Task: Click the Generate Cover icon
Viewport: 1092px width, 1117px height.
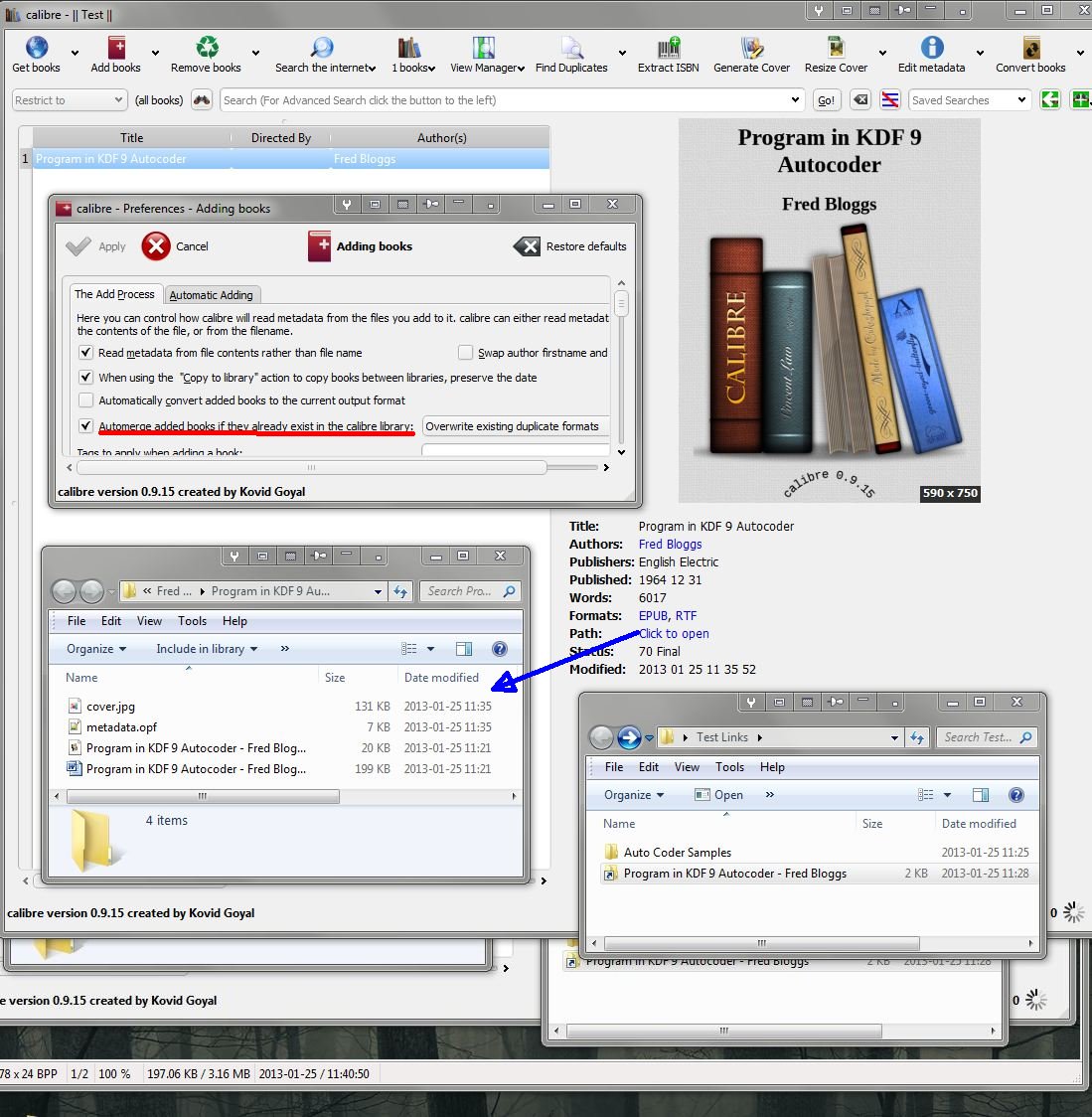Action: point(751,48)
